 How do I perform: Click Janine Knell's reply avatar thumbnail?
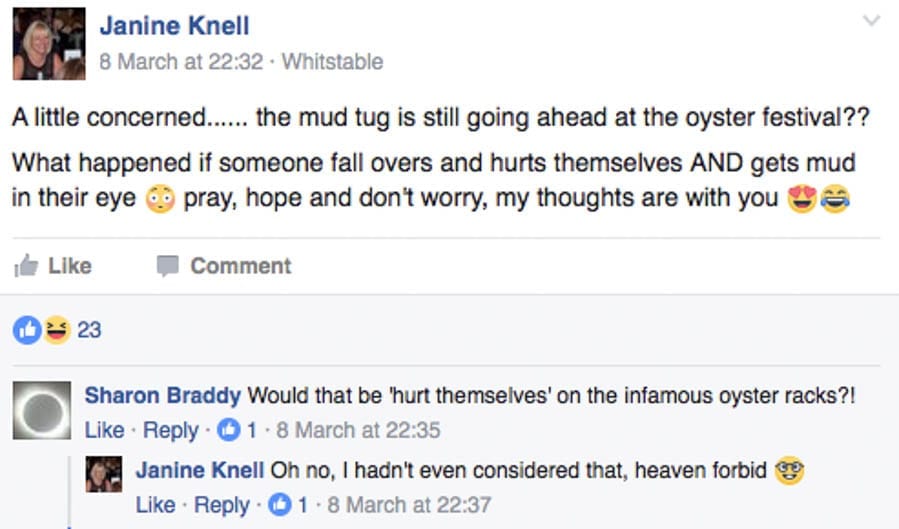(x=104, y=473)
